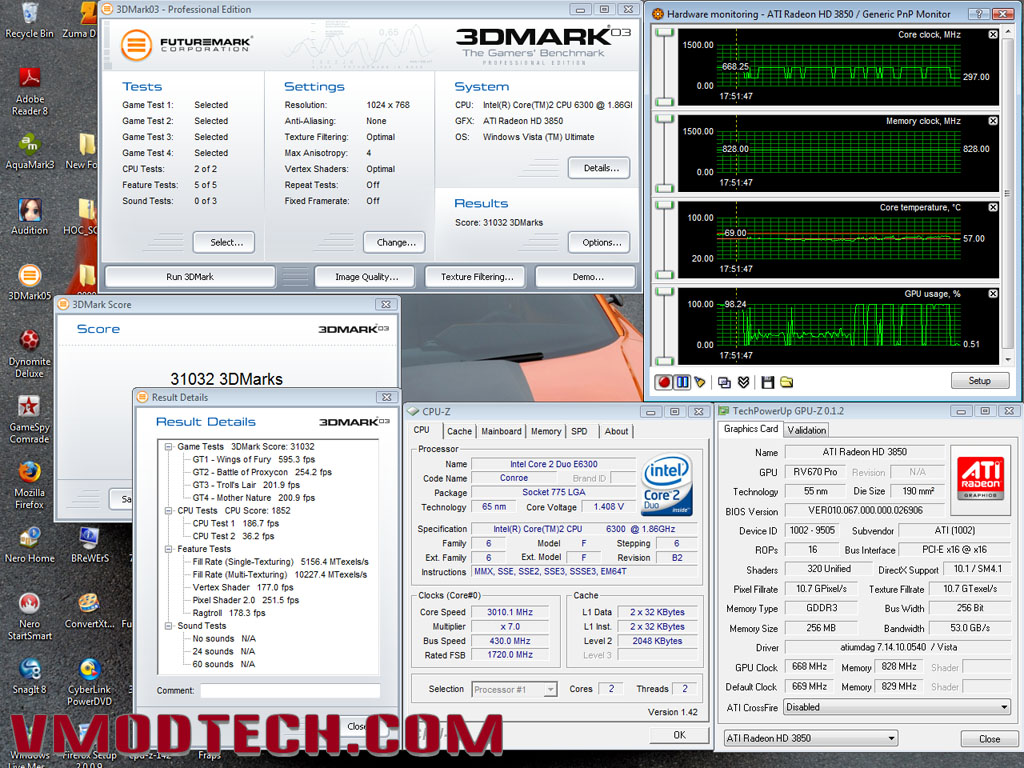
Task: Click the Hardware monitoring vertical scrollbar
Action: pos(1008,195)
